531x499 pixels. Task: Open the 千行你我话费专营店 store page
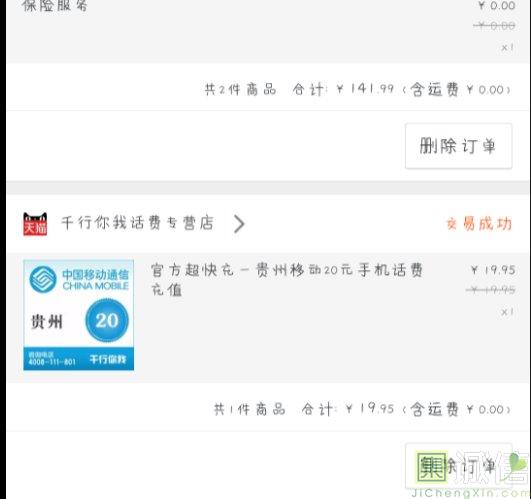(137, 223)
